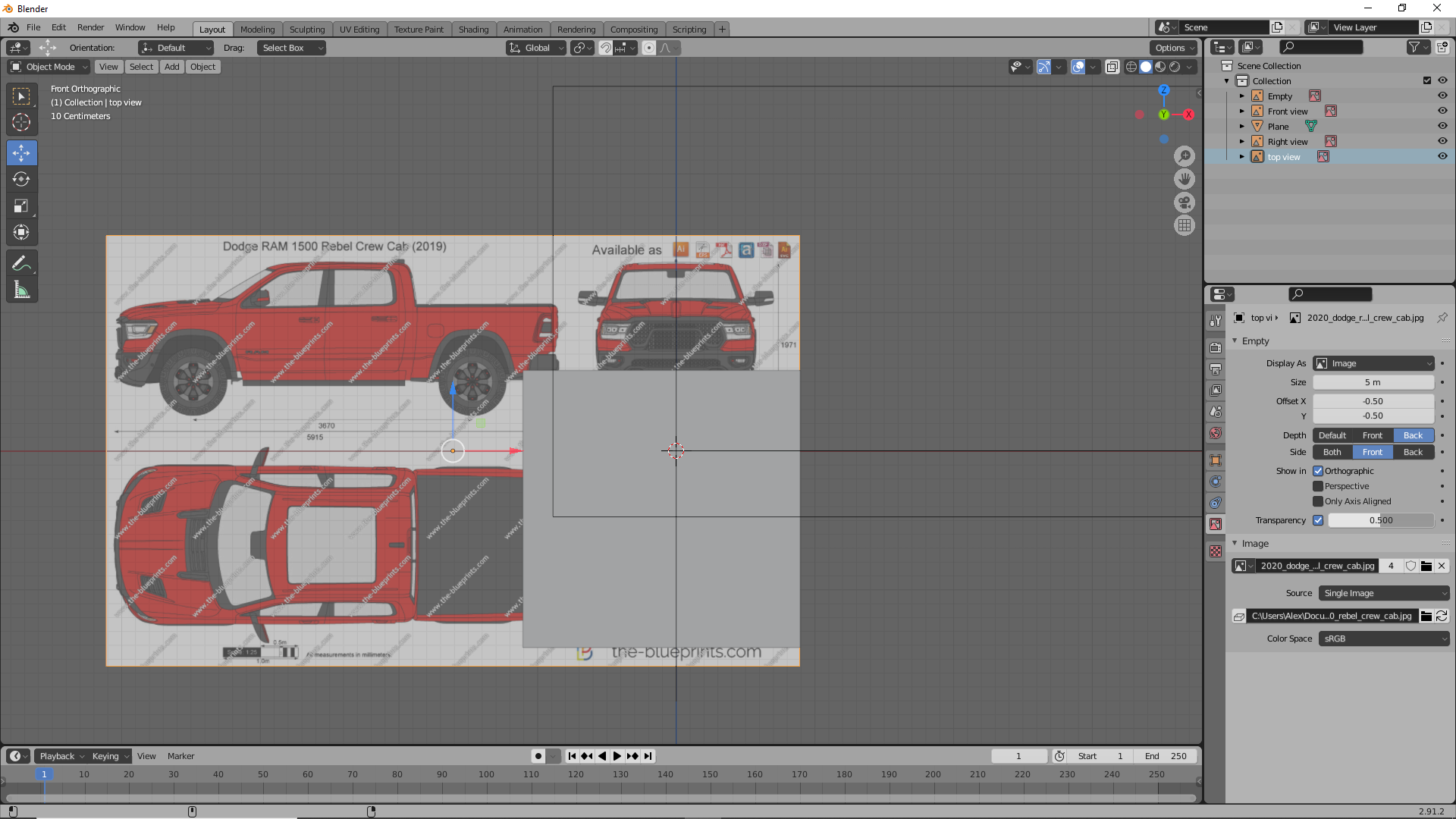Open the Render menu

pos(90,27)
